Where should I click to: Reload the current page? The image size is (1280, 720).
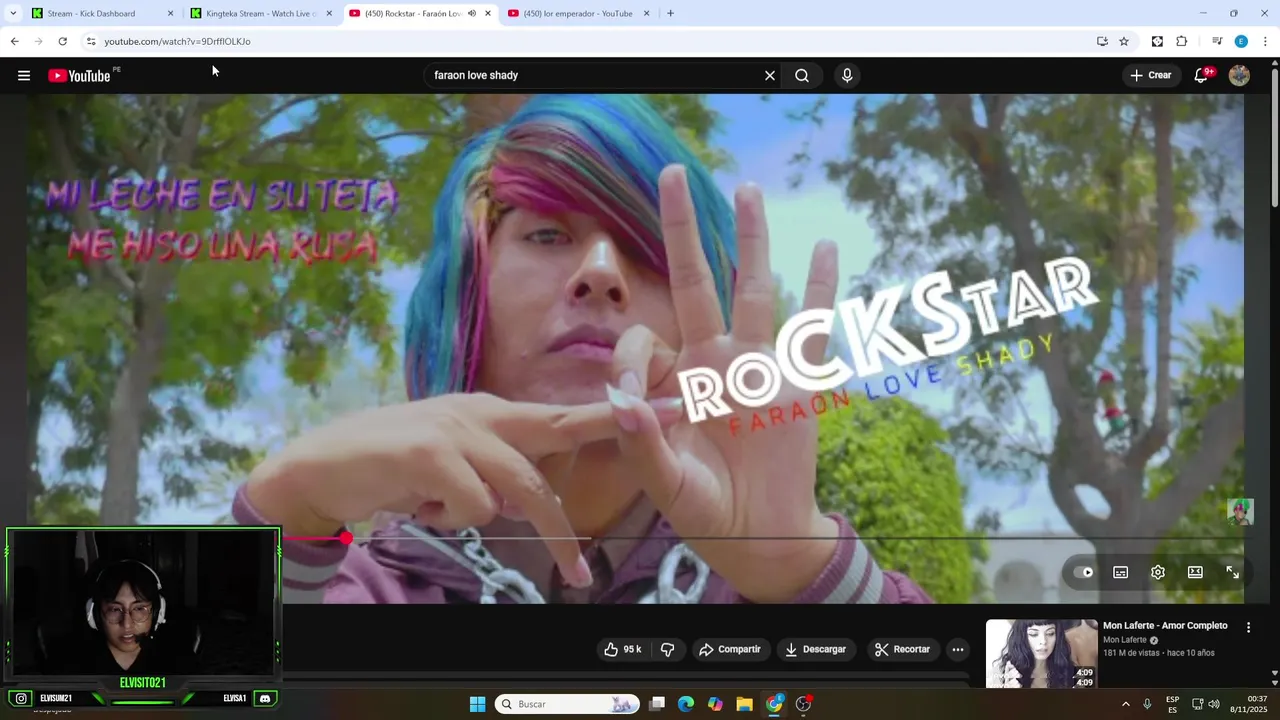[x=62, y=41]
